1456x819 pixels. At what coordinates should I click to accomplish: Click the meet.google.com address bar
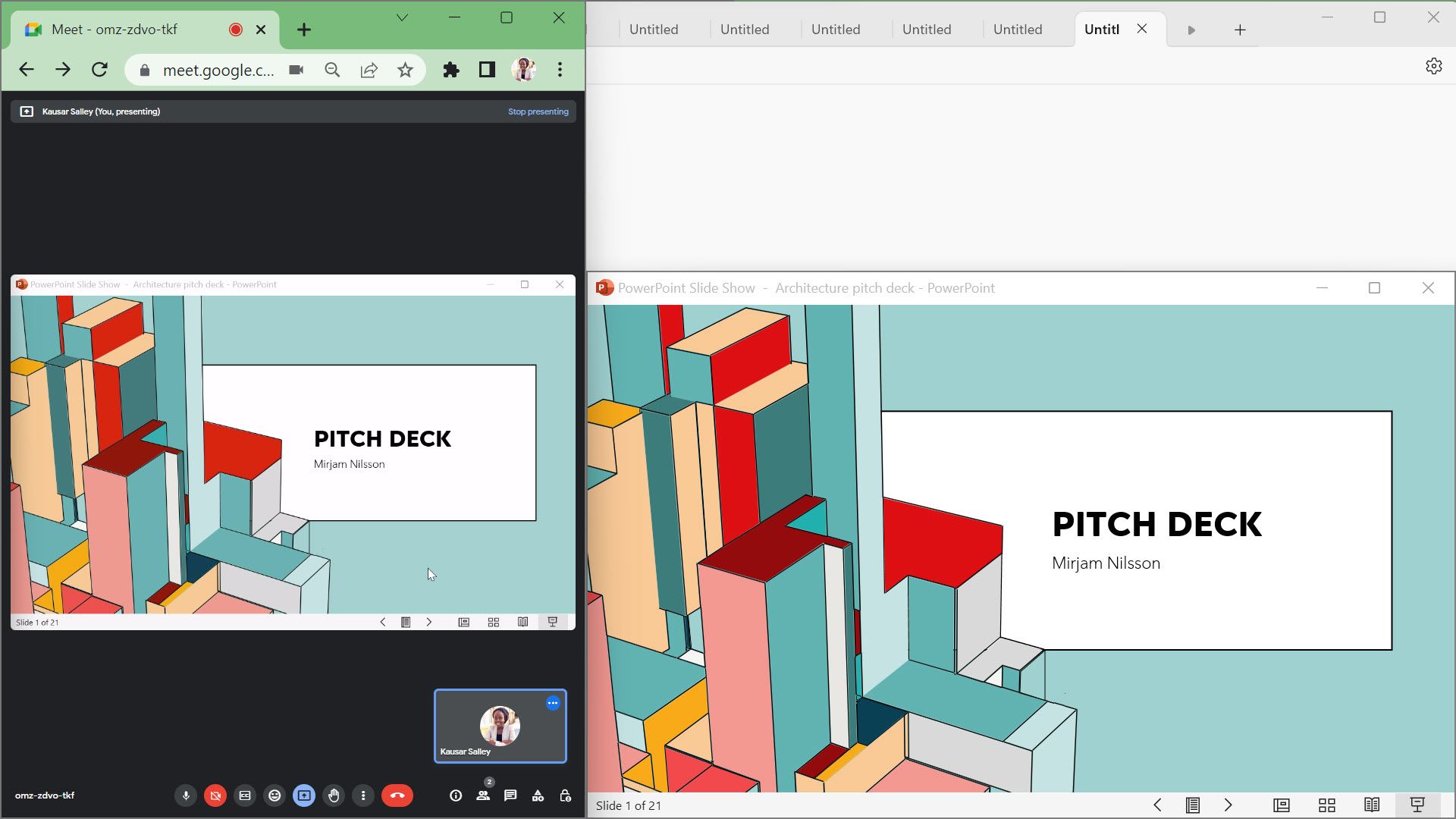(x=218, y=70)
